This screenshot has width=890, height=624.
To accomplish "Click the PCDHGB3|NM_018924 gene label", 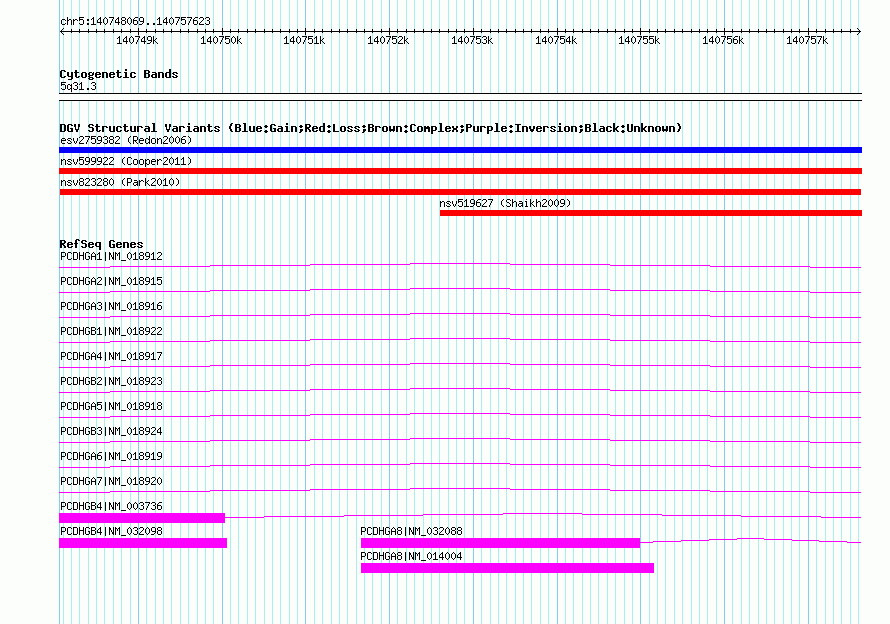I will 111,432.
